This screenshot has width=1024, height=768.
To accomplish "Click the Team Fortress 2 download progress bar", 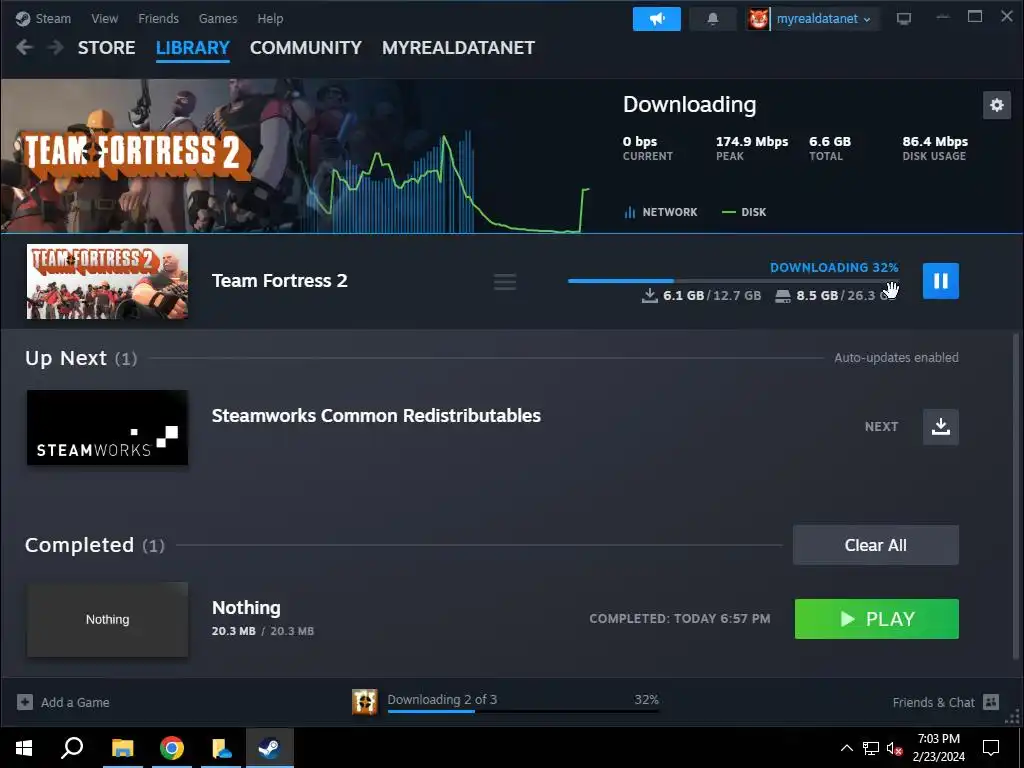I will pos(733,281).
